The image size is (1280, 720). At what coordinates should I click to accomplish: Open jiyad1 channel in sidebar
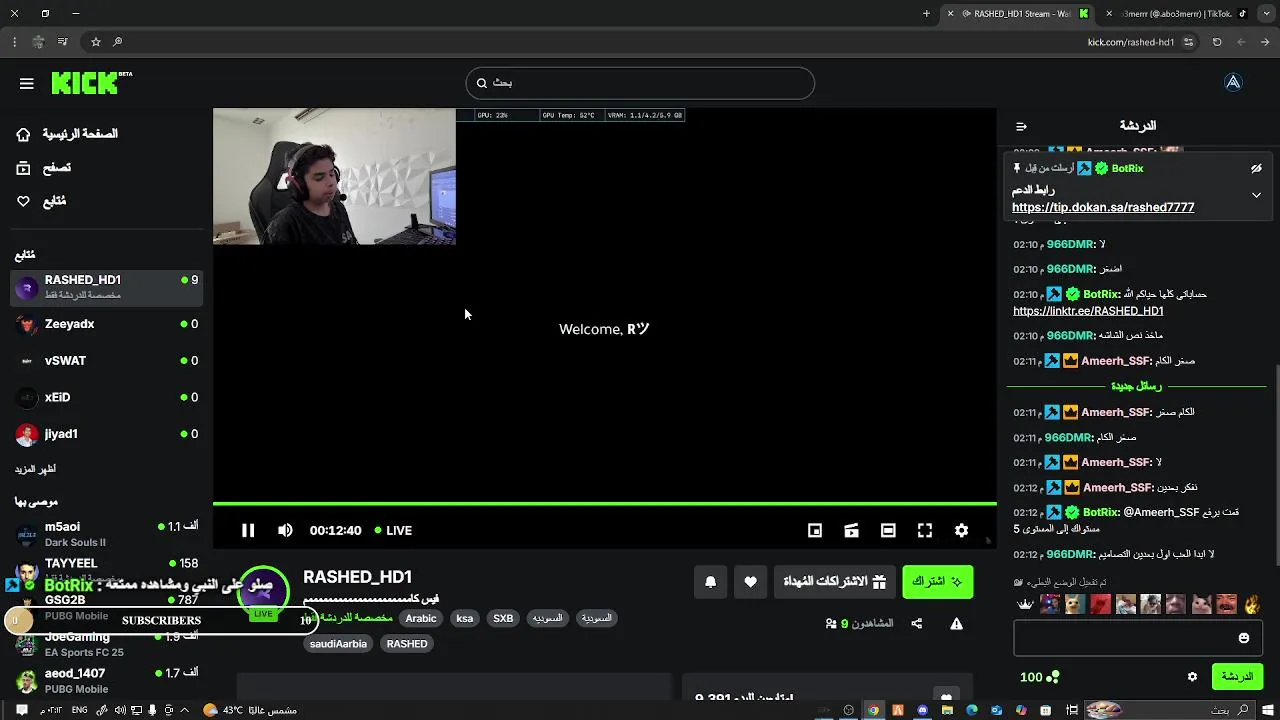[107, 434]
